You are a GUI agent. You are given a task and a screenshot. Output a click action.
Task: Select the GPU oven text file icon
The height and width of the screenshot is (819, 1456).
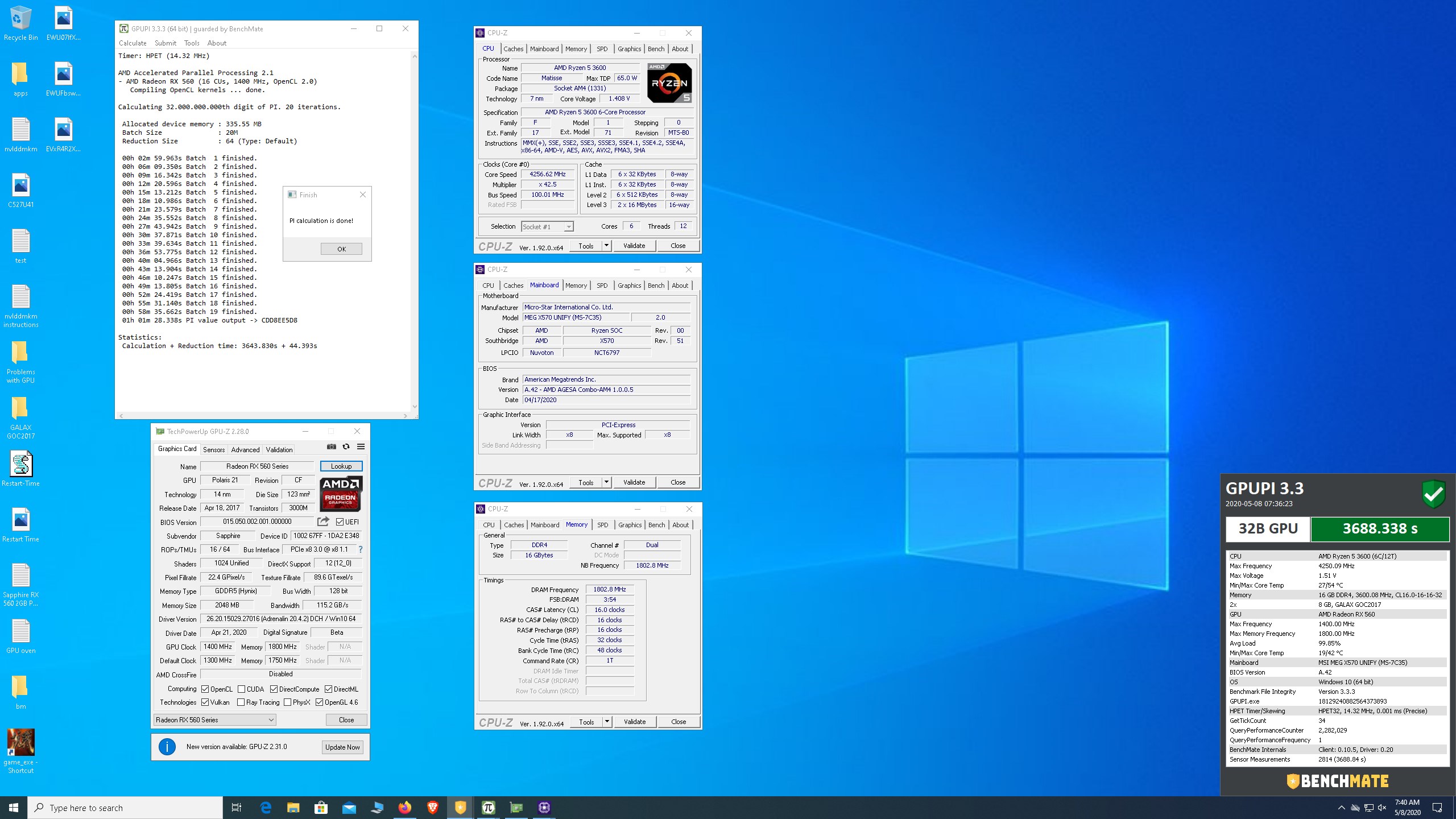[20, 636]
